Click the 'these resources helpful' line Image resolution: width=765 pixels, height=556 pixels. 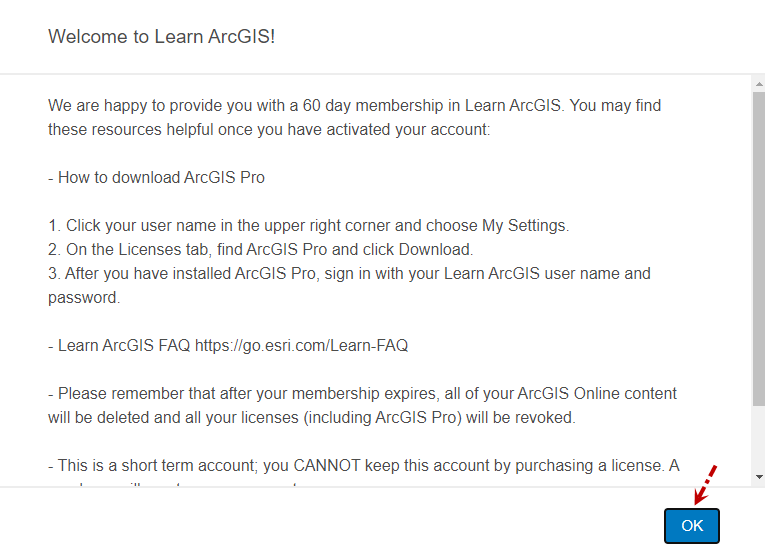click(x=268, y=130)
